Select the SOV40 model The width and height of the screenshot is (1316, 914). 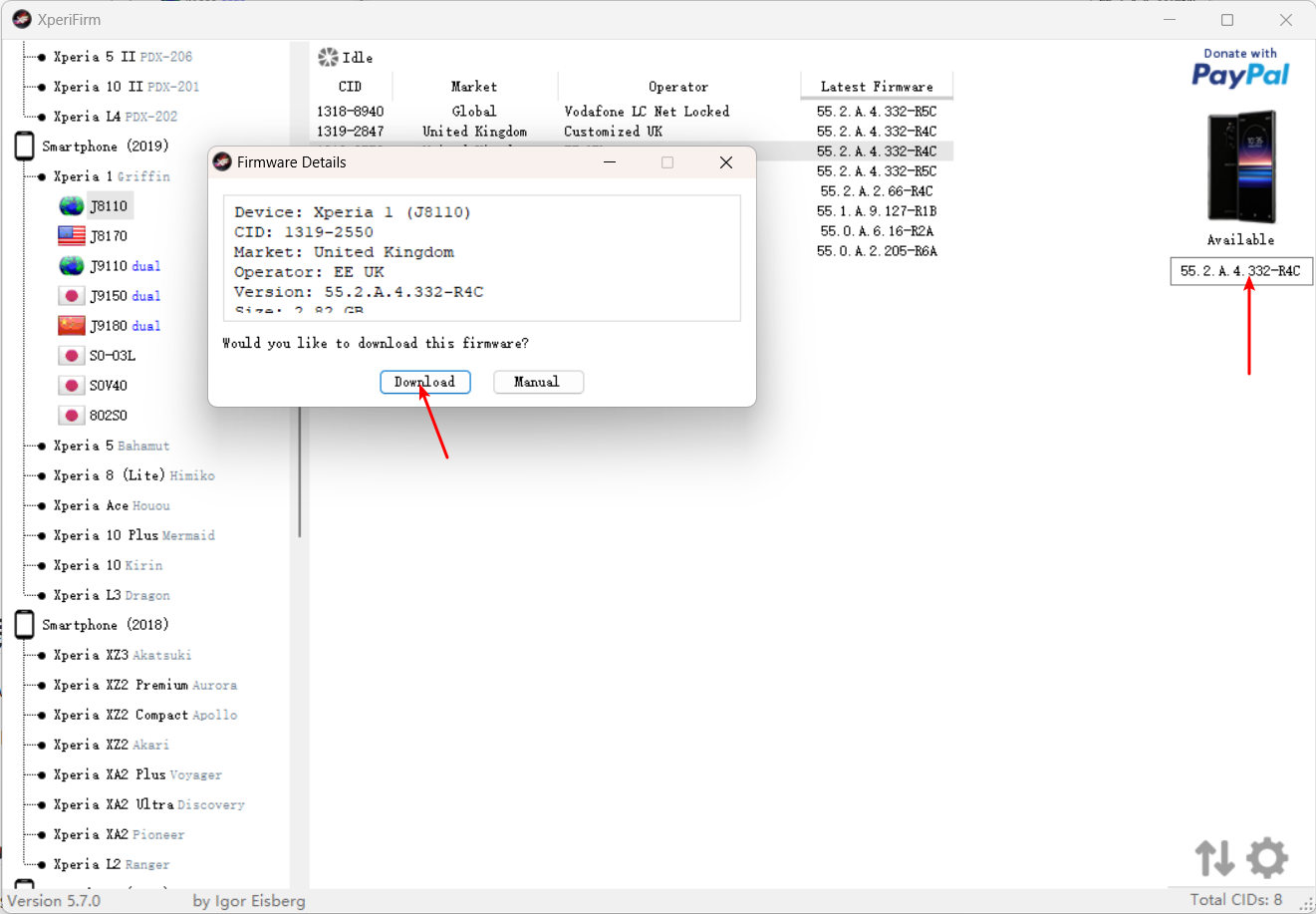pyautogui.click(x=109, y=386)
